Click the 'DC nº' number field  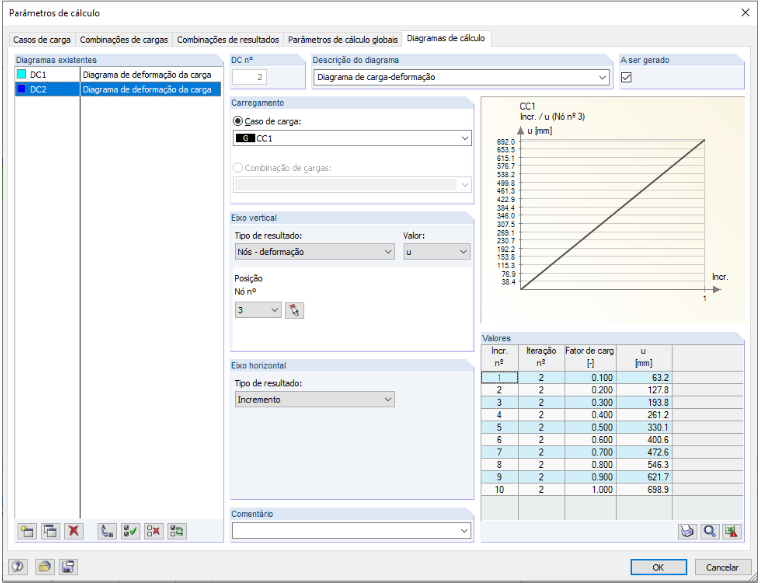click(249, 77)
